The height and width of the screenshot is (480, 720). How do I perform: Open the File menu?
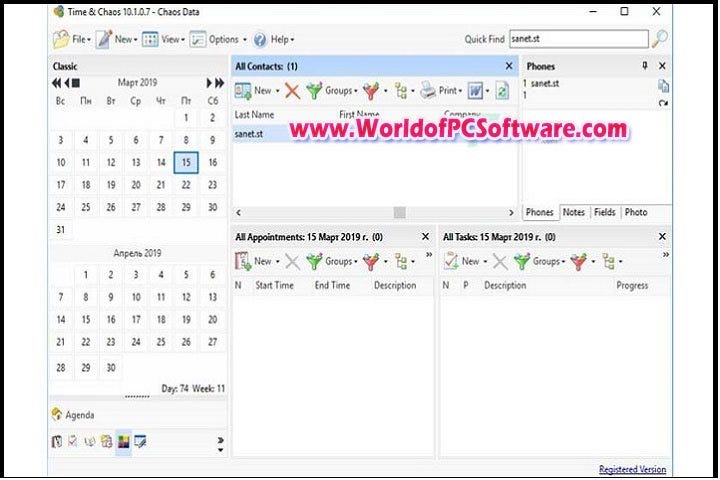click(x=72, y=40)
